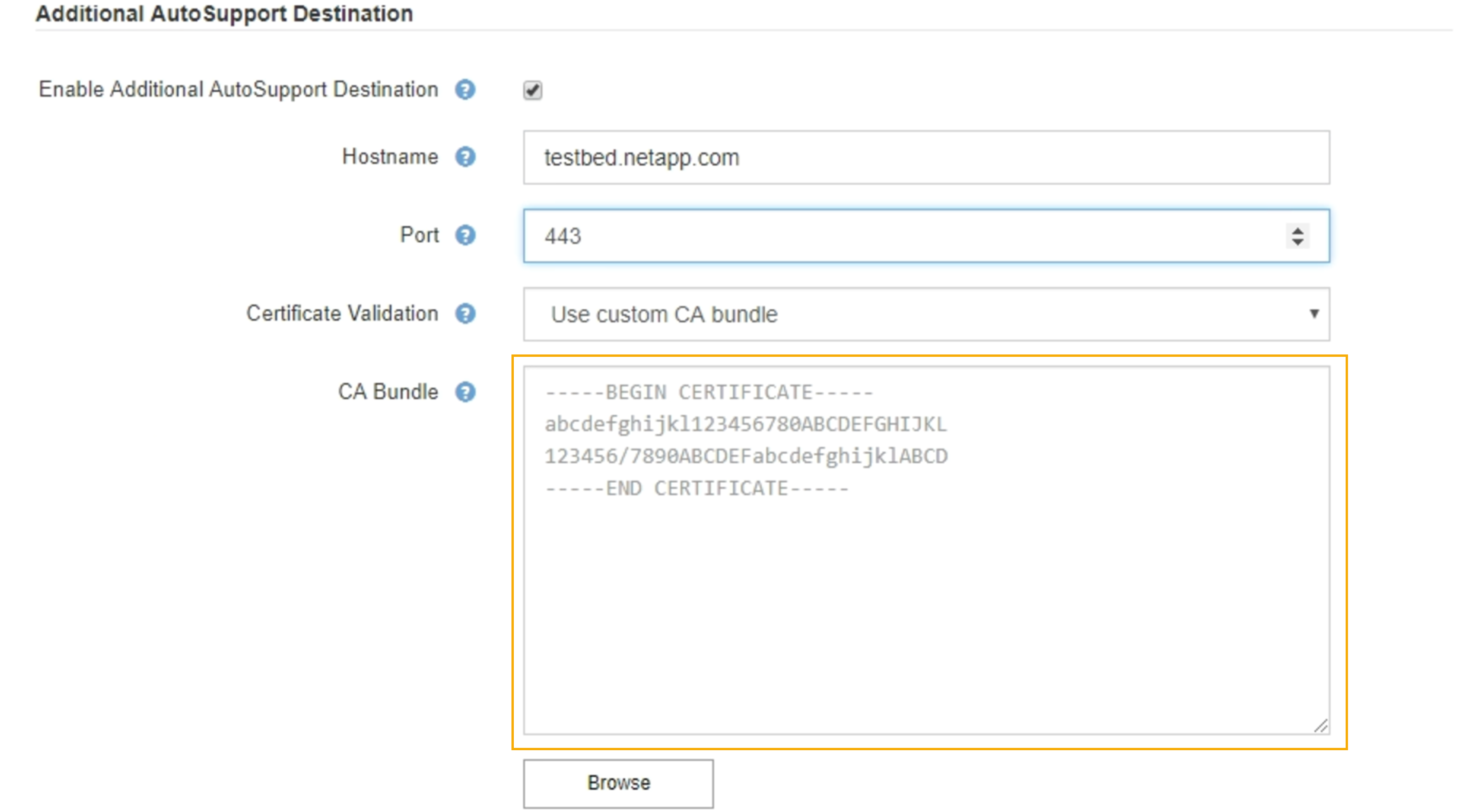
Task: Uncheck Enable Additional AutoSupport Destination checkbox
Action: [x=532, y=90]
